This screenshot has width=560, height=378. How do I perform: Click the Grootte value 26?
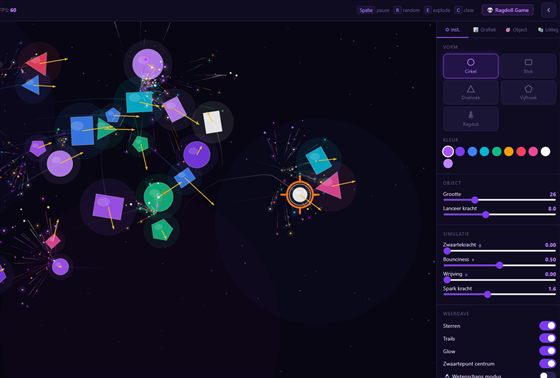(x=552, y=194)
